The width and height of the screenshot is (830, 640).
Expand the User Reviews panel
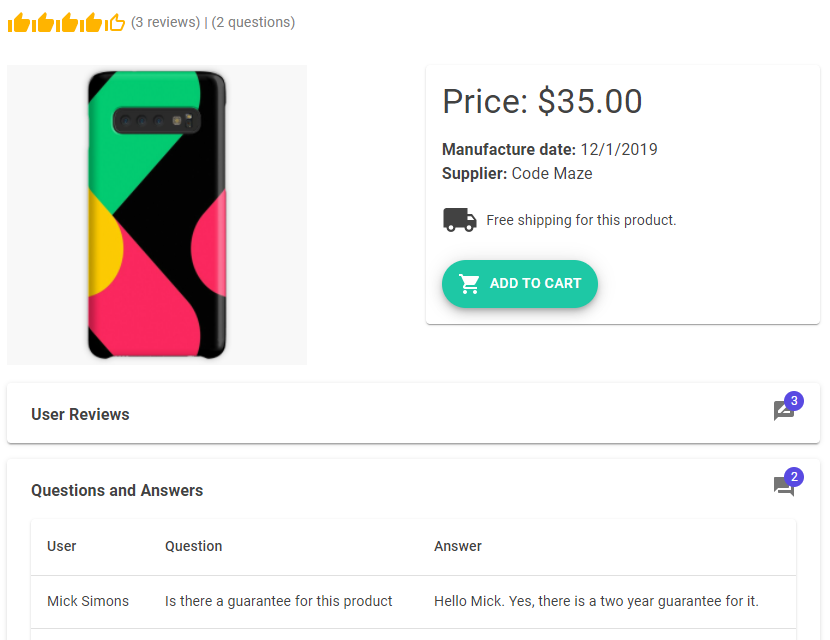(80, 414)
